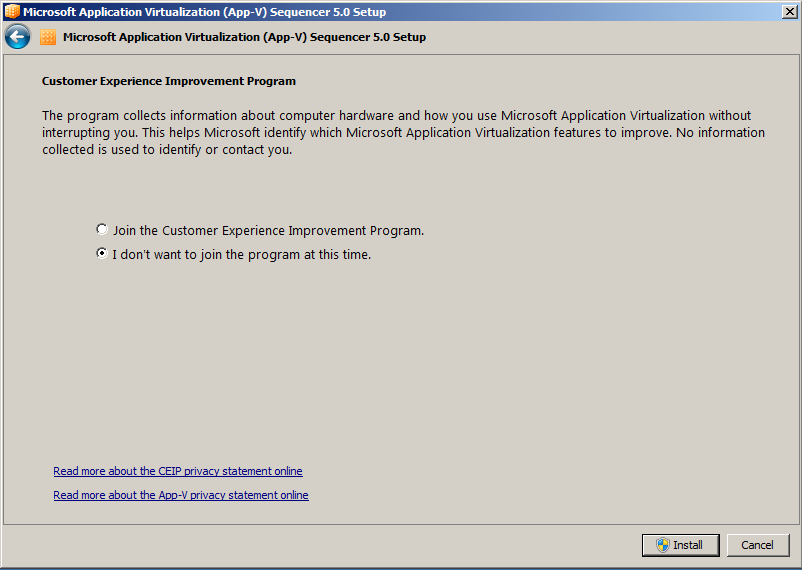Screen dimensions: 802x570
Task: Close the setup window
Action: 790,12
